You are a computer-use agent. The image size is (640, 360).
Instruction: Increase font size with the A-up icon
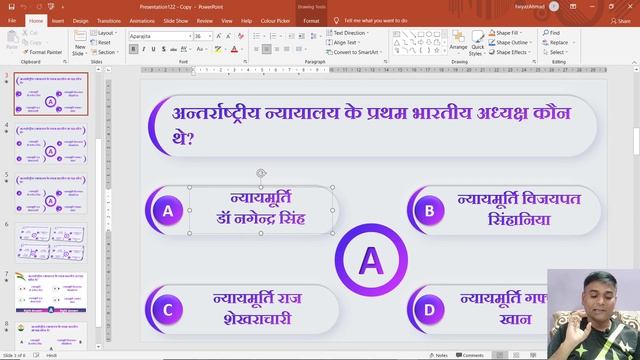coord(219,36)
